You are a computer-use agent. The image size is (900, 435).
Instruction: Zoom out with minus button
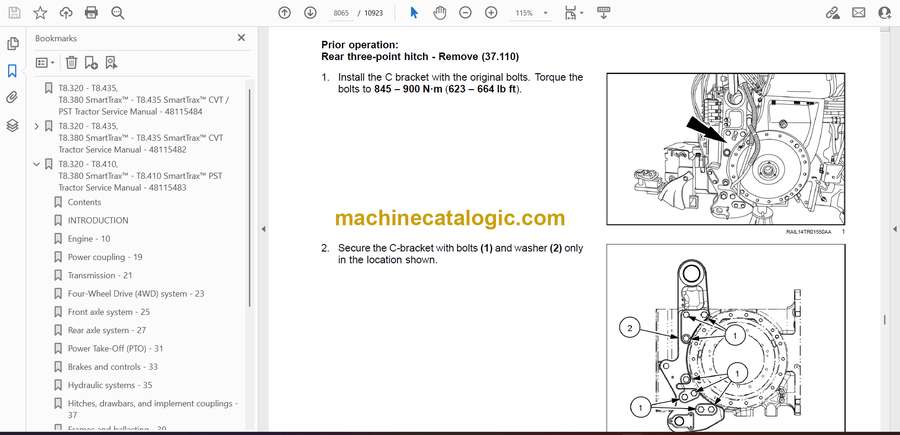coord(465,13)
